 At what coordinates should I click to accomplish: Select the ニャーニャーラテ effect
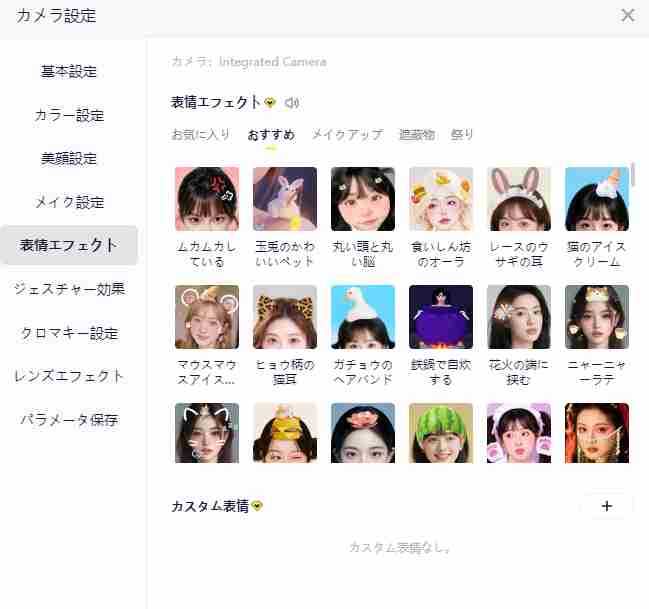click(x=597, y=317)
